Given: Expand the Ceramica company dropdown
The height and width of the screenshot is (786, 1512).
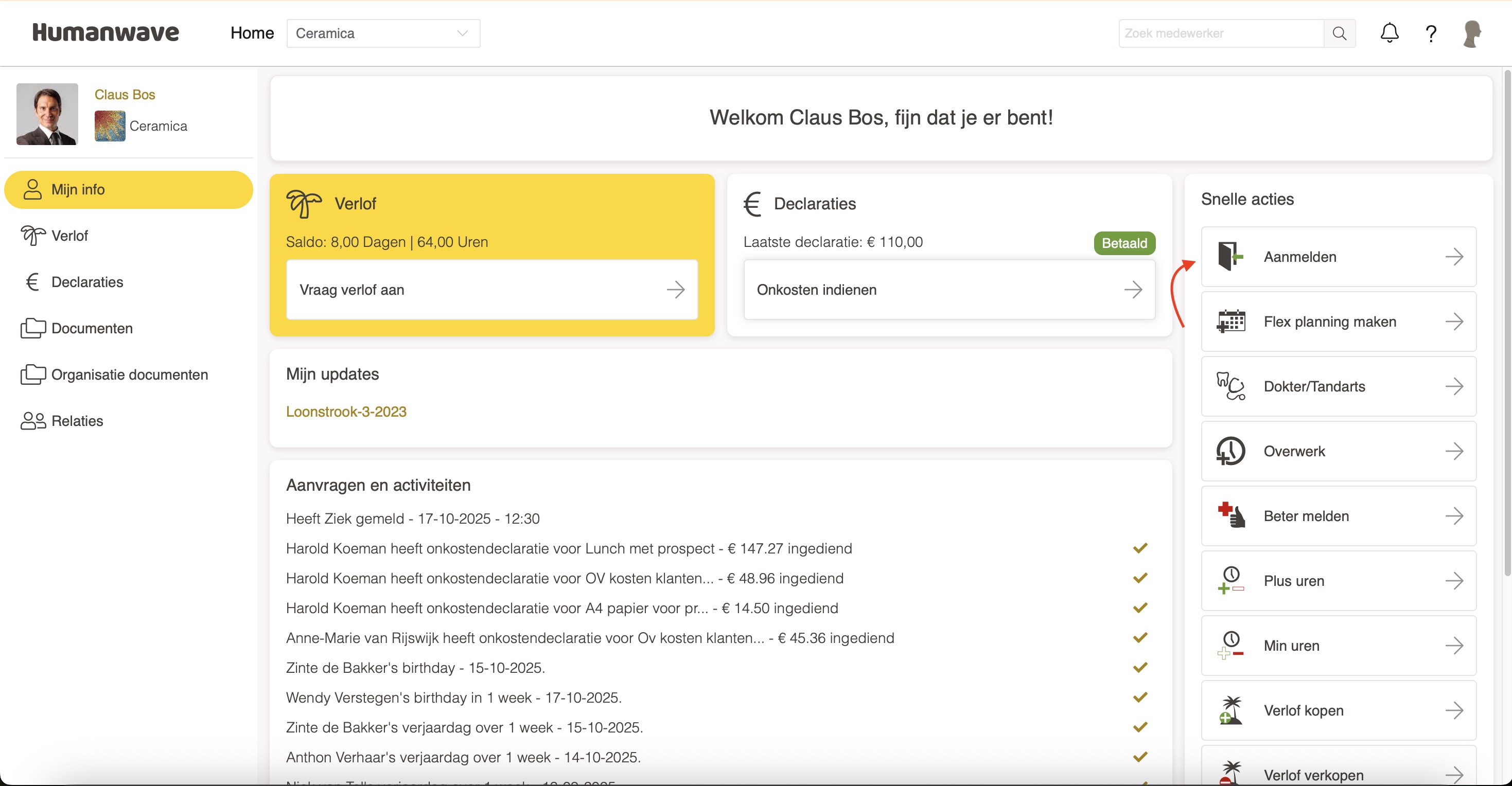Looking at the screenshot, I should pos(383,33).
